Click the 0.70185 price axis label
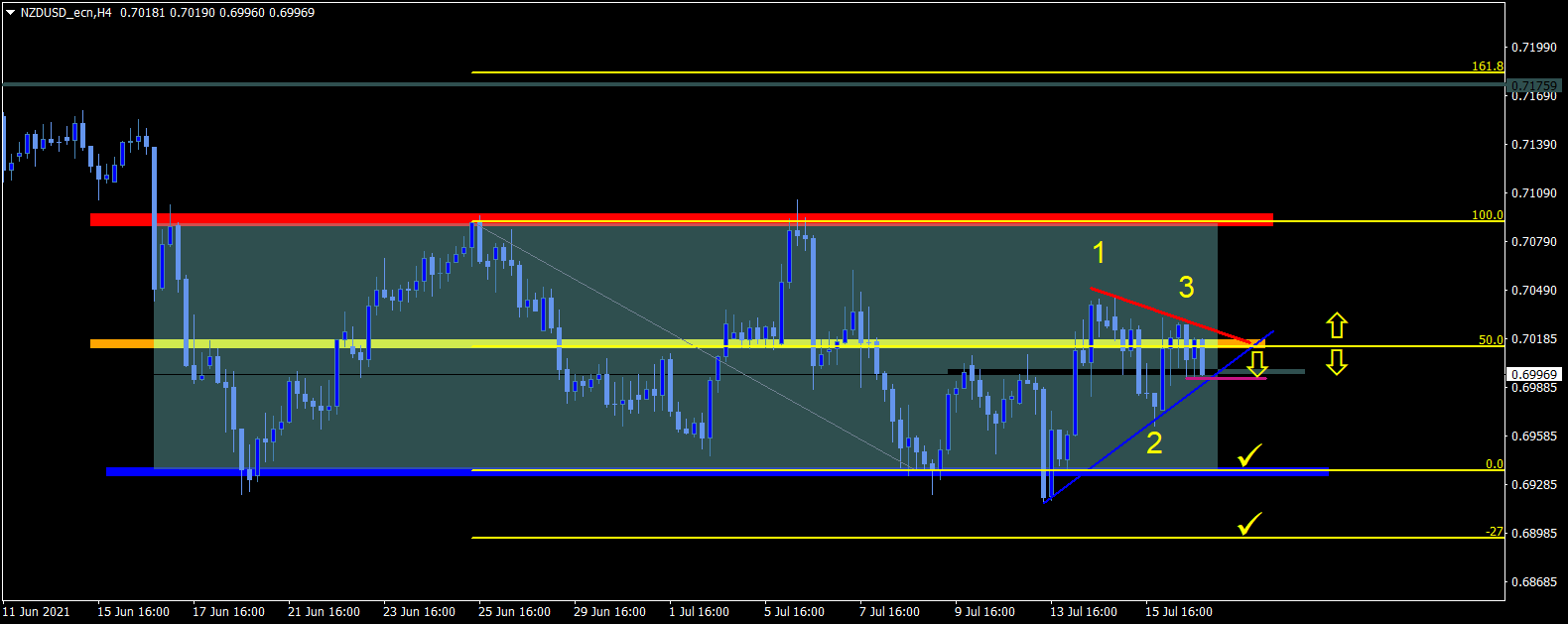 pyautogui.click(x=1533, y=338)
